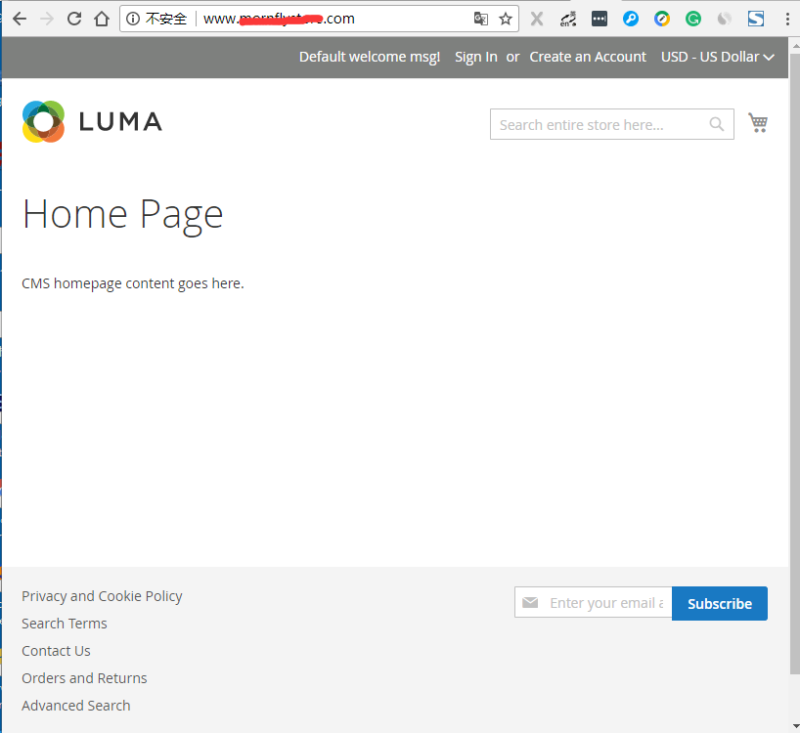Click the page scrollbar up arrow
The width and height of the screenshot is (800, 733).
click(795, 46)
